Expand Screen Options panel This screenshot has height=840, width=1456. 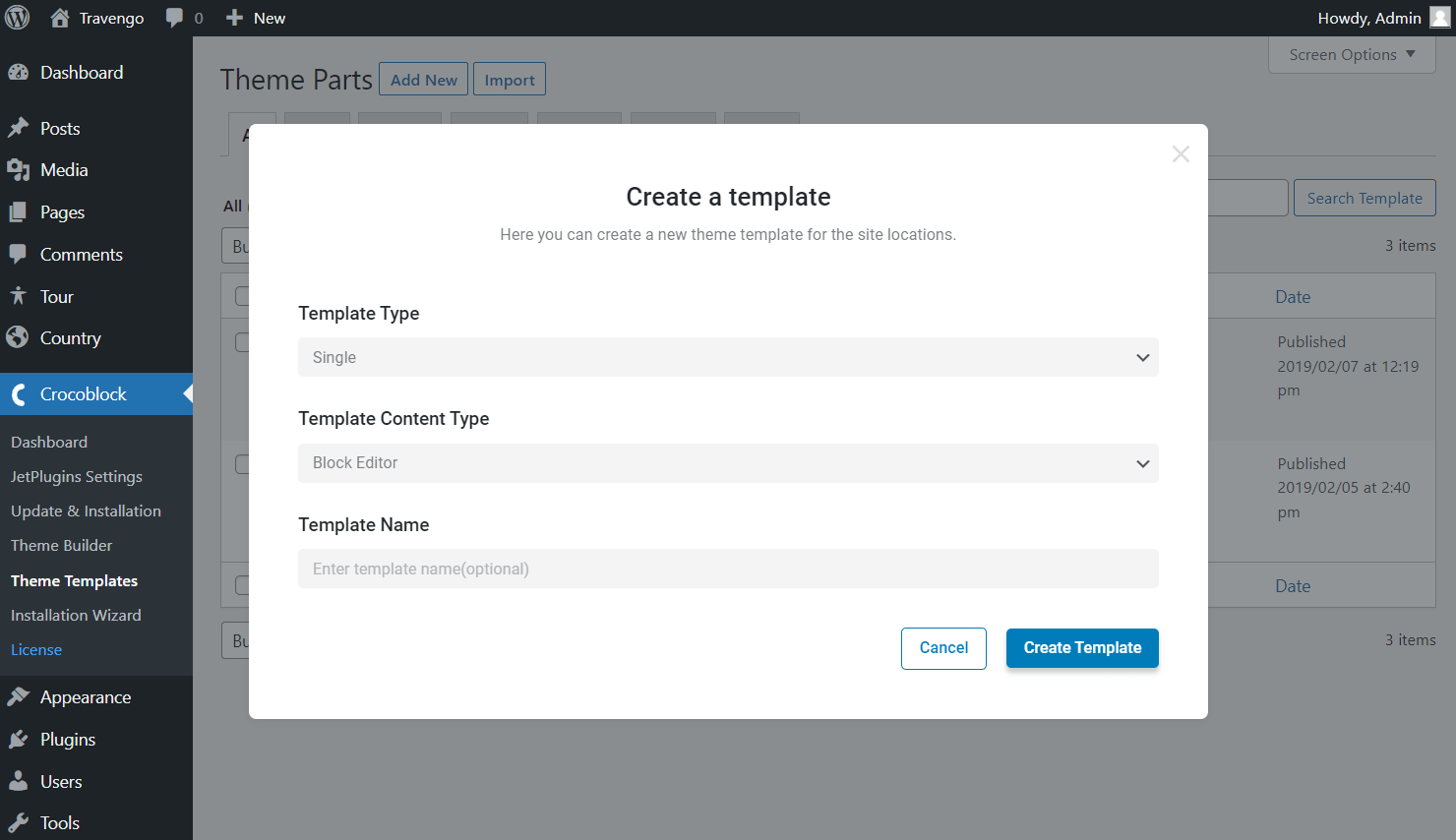[x=1352, y=54]
